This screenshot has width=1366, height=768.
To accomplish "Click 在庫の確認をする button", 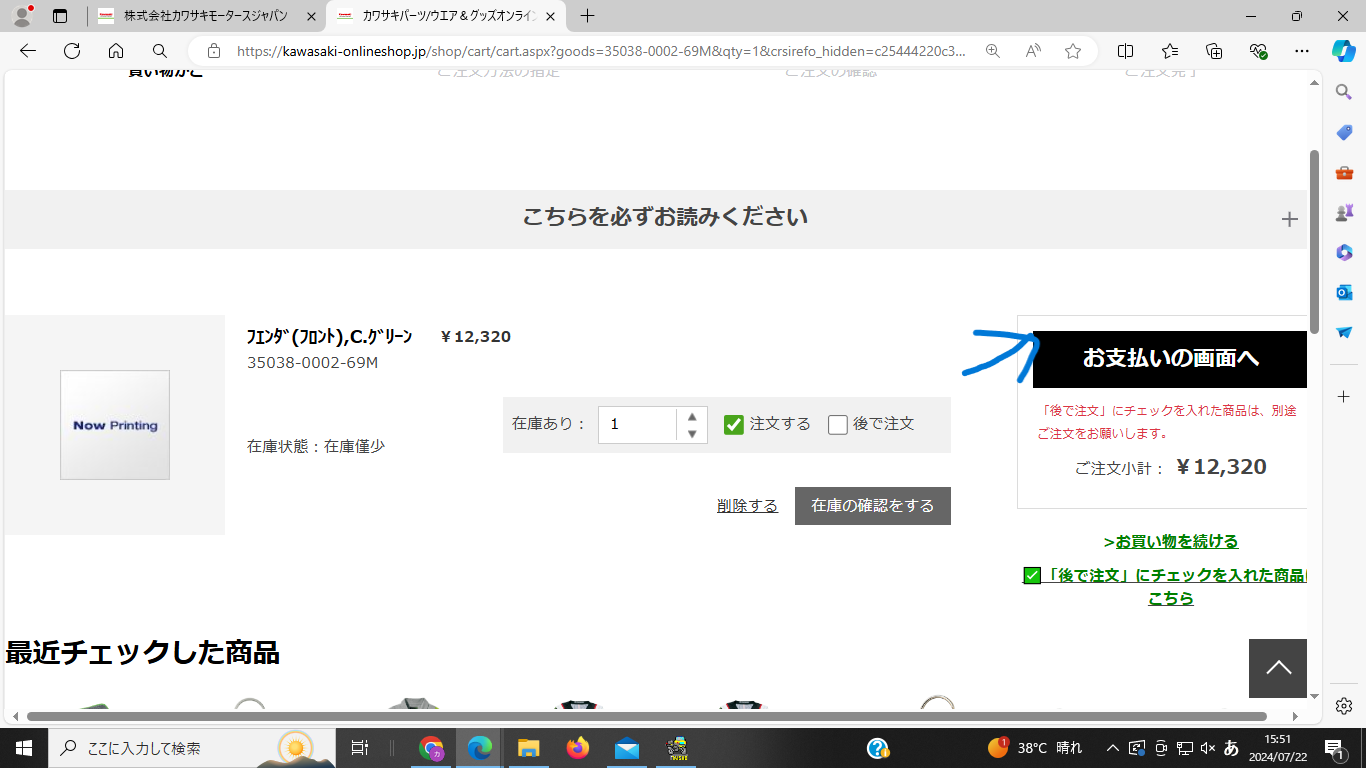I will pyautogui.click(x=873, y=506).
